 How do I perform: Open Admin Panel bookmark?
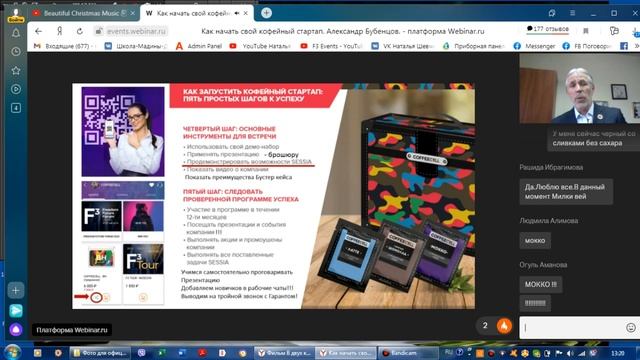199,46
